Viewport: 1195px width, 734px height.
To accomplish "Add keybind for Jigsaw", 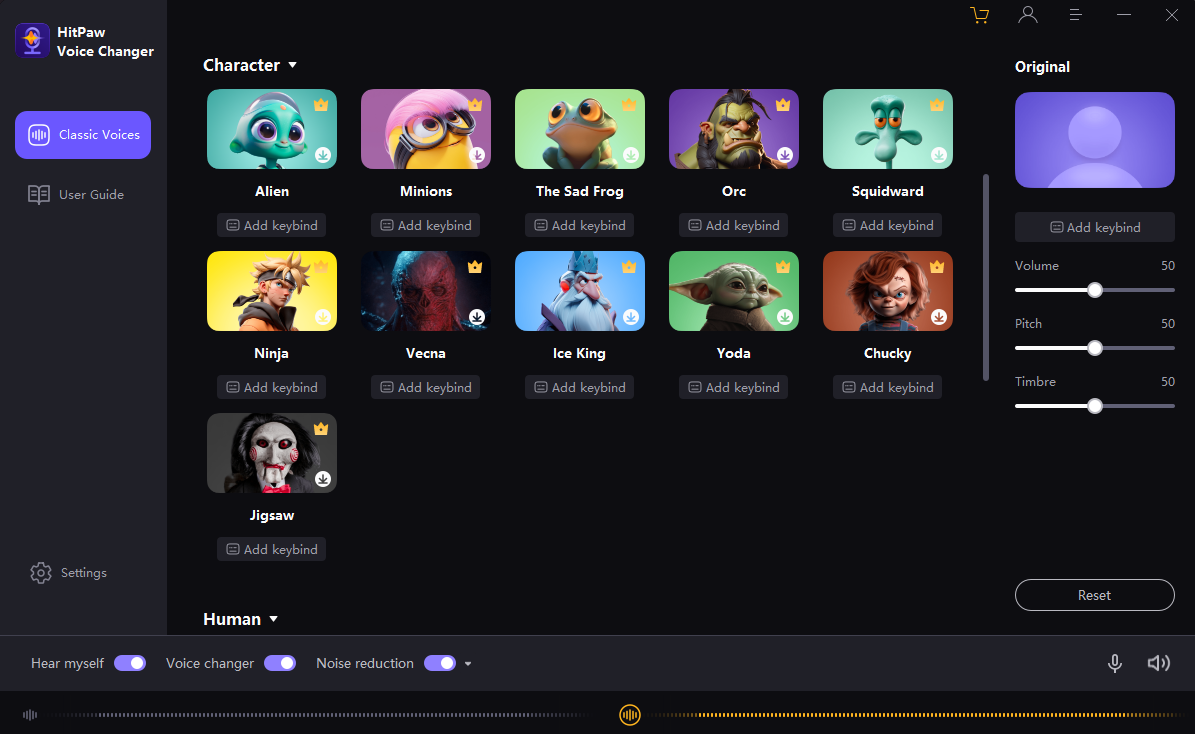I will 271,550.
